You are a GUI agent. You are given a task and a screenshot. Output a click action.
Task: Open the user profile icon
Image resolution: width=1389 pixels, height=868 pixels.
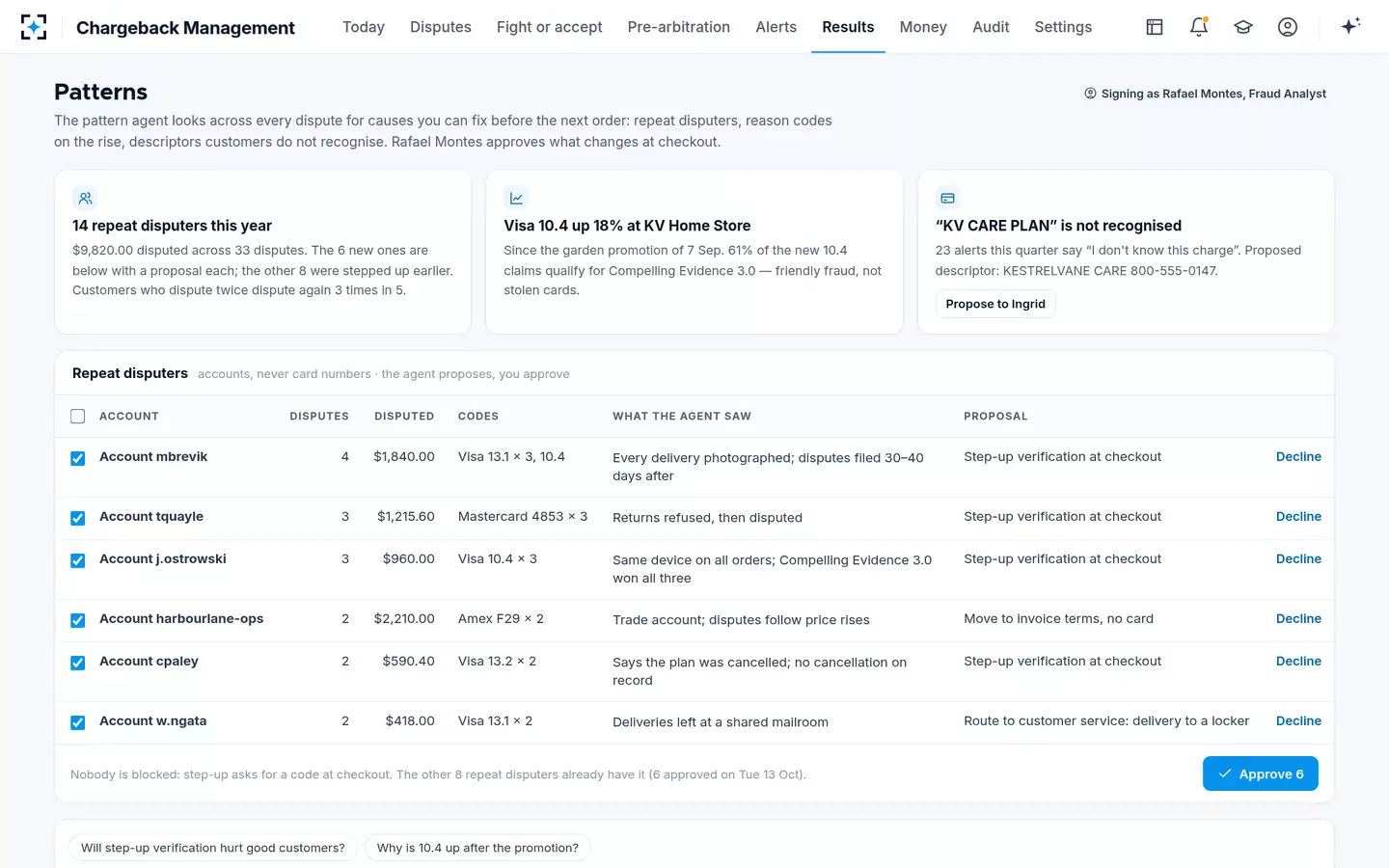click(1288, 27)
